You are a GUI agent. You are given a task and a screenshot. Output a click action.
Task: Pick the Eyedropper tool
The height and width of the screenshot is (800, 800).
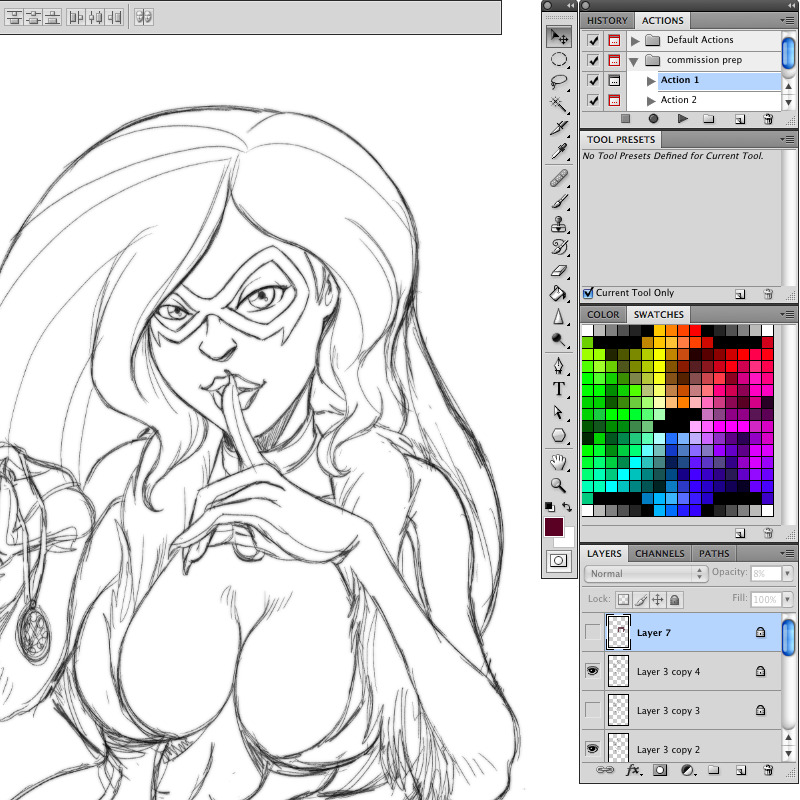pyautogui.click(x=559, y=151)
